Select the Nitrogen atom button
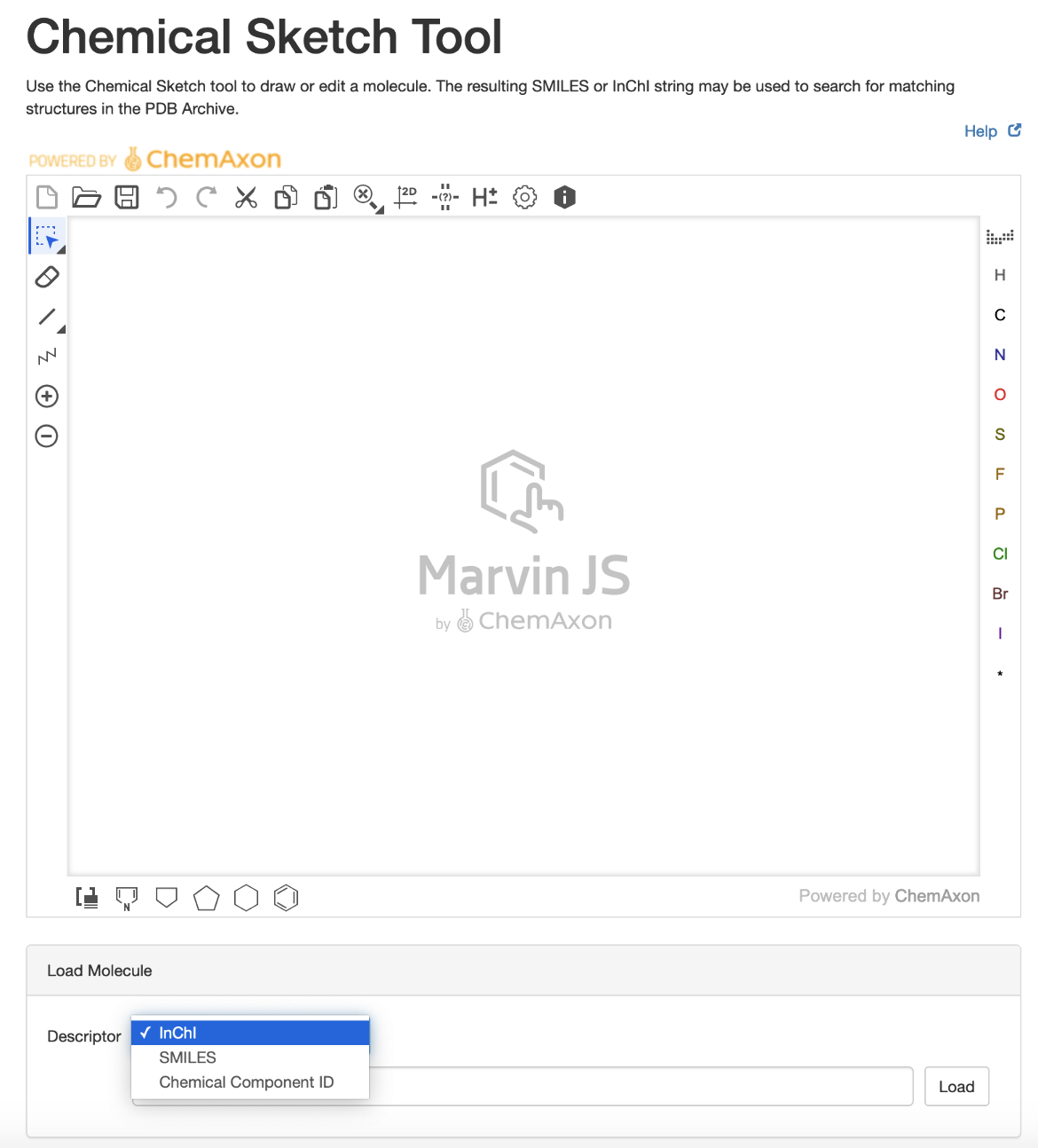The width and height of the screenshot is (1038, 1148). point(1000,355)
